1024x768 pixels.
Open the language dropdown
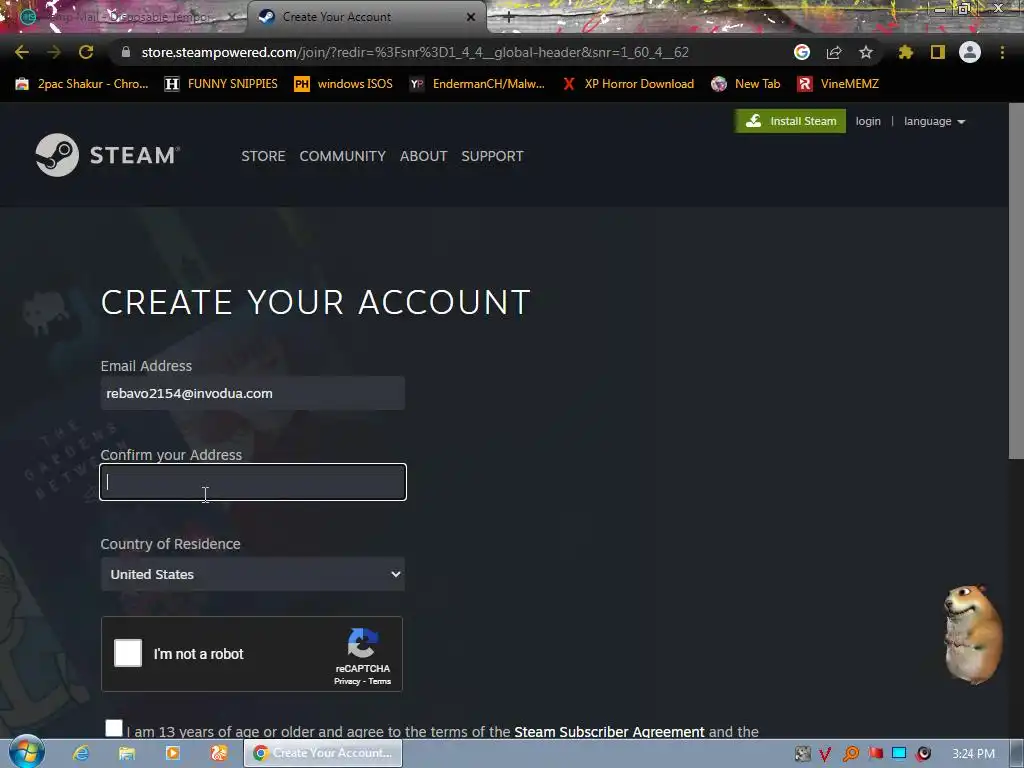tap(935, 121)
